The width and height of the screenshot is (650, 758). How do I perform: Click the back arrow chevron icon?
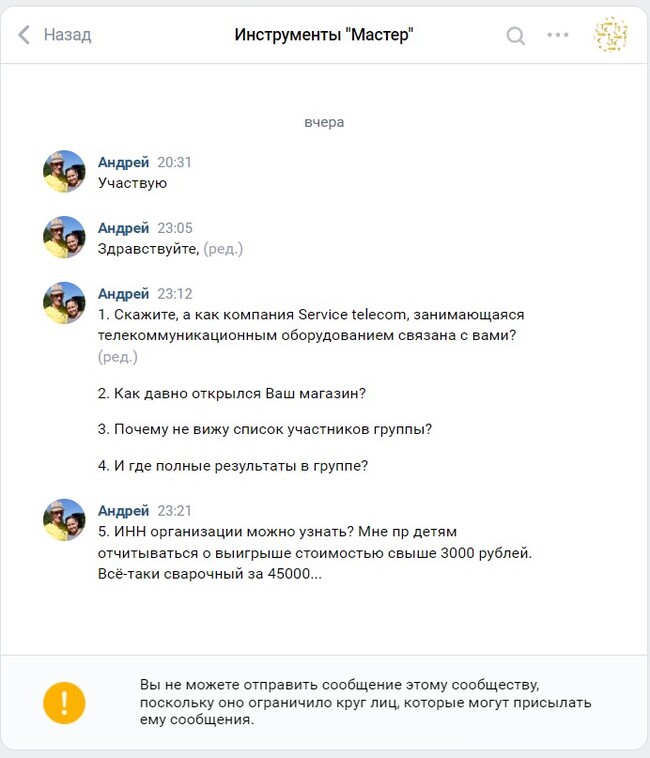pos(24,35)
